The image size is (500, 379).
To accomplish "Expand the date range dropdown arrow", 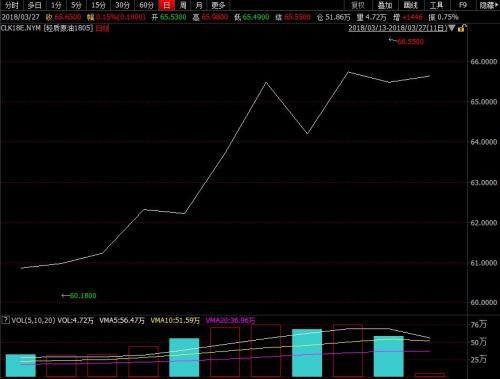I will pos(452,28).
